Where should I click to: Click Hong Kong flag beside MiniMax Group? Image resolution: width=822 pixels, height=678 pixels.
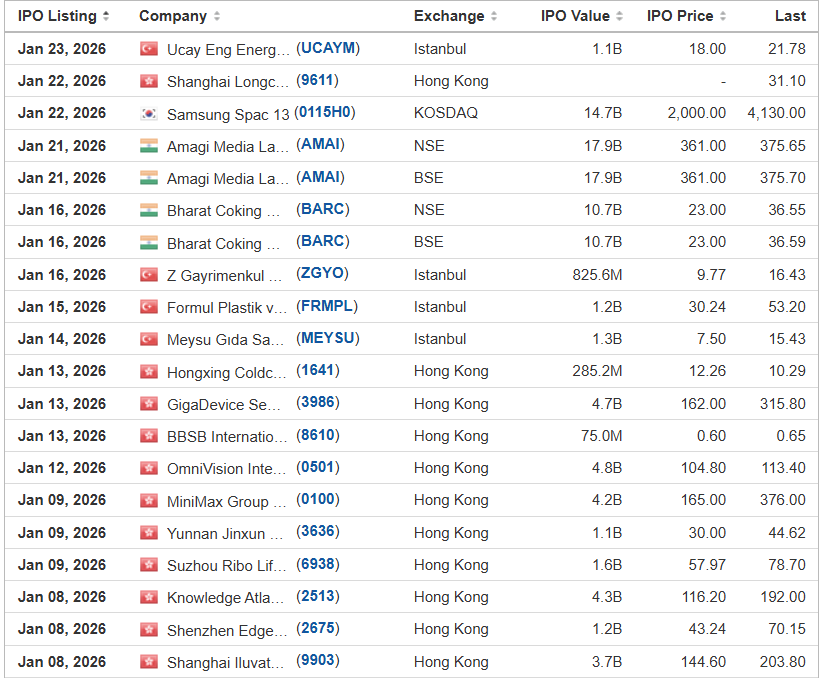coord(149,501)
